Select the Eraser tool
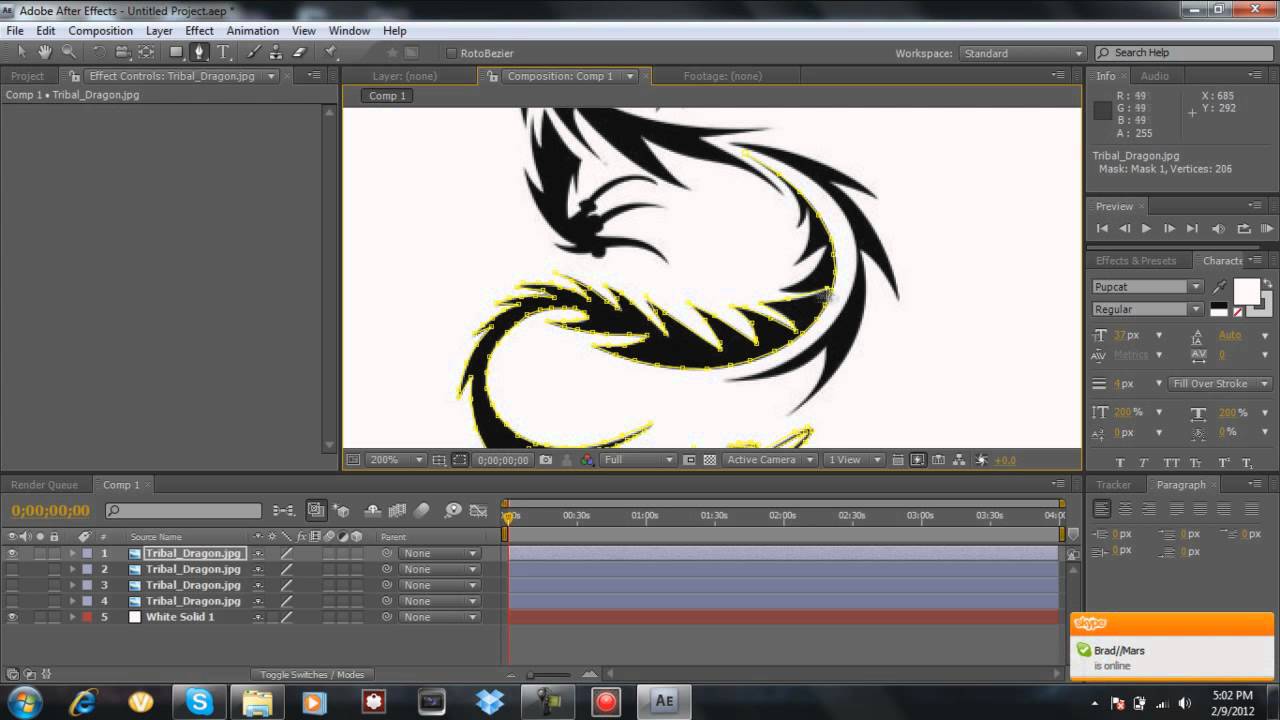 [298, 52]
